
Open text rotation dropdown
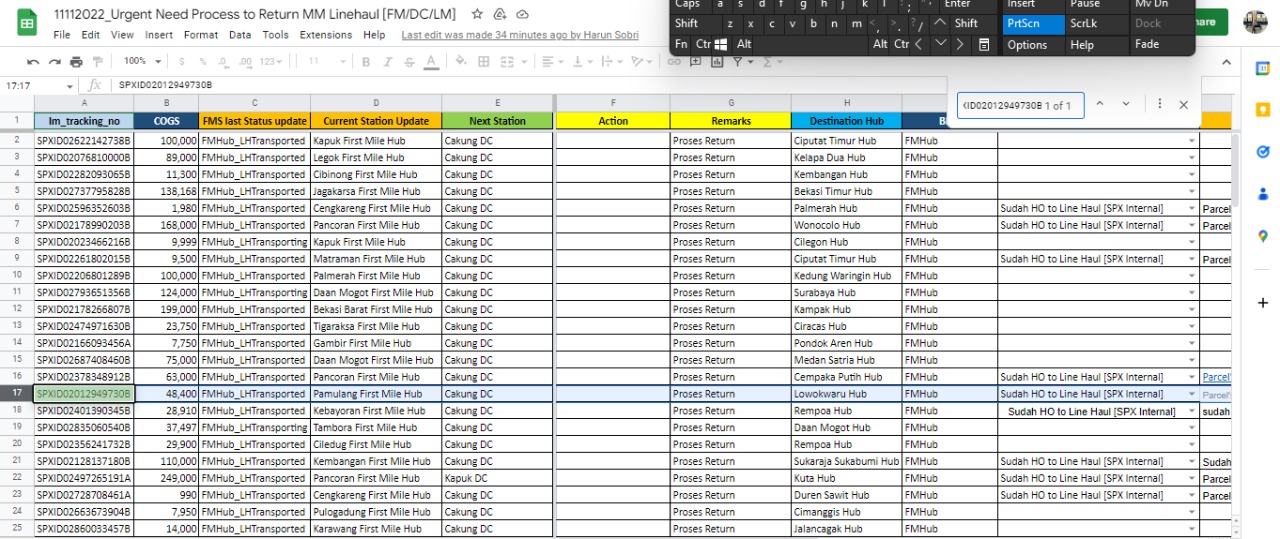point(640,62)
